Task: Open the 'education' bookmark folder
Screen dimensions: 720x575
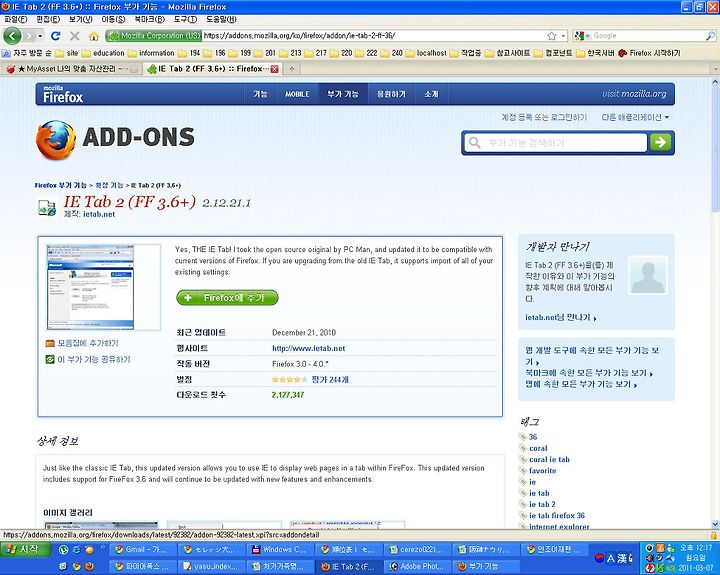Action: click(x=103, y=53)
